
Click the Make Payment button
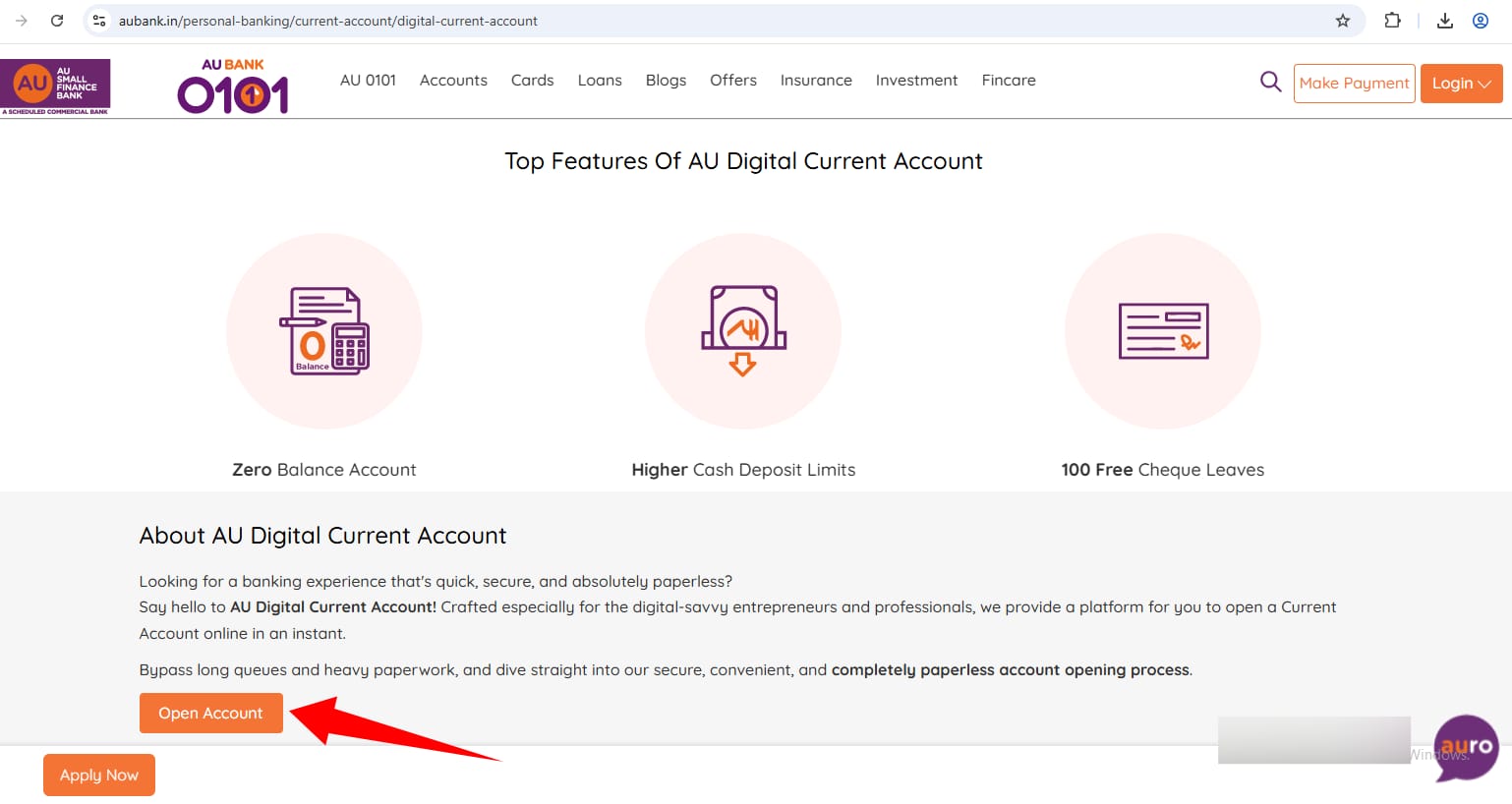[1354, 84]
